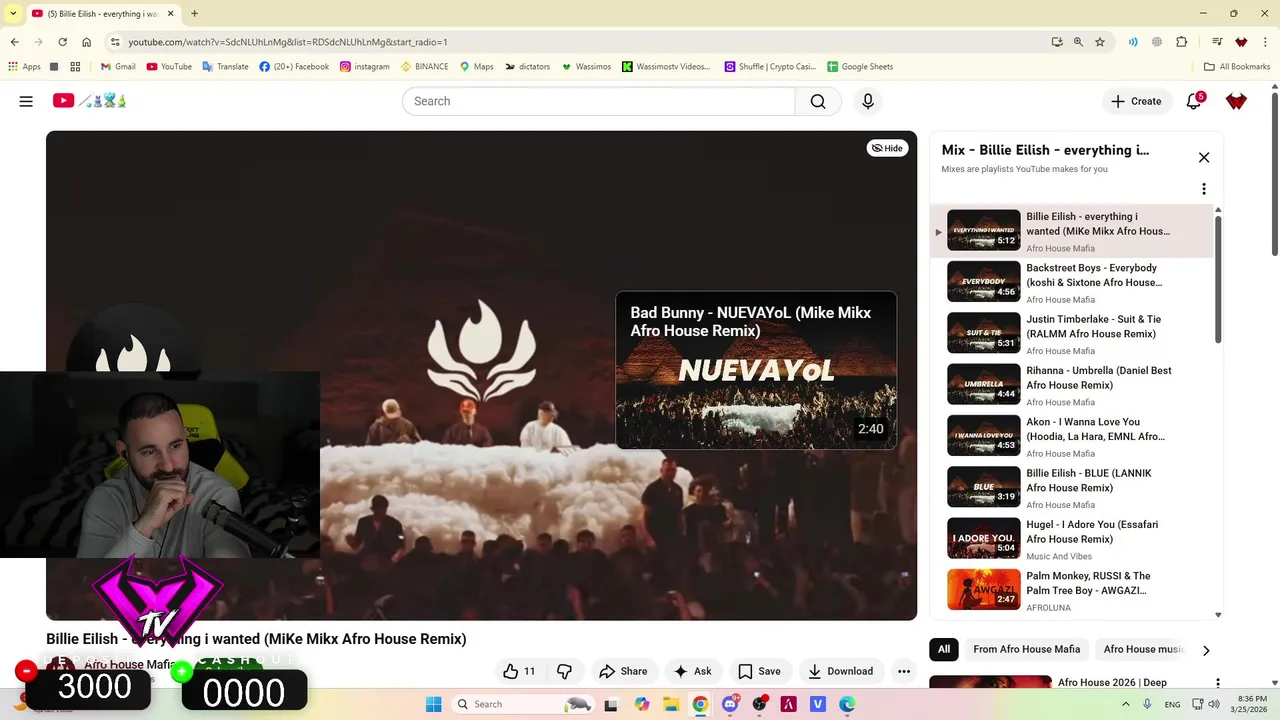Open Google Sheets bookmark
Viewport: 1280px width, 720px height.
pyautogui.click(x=860, y=67)
